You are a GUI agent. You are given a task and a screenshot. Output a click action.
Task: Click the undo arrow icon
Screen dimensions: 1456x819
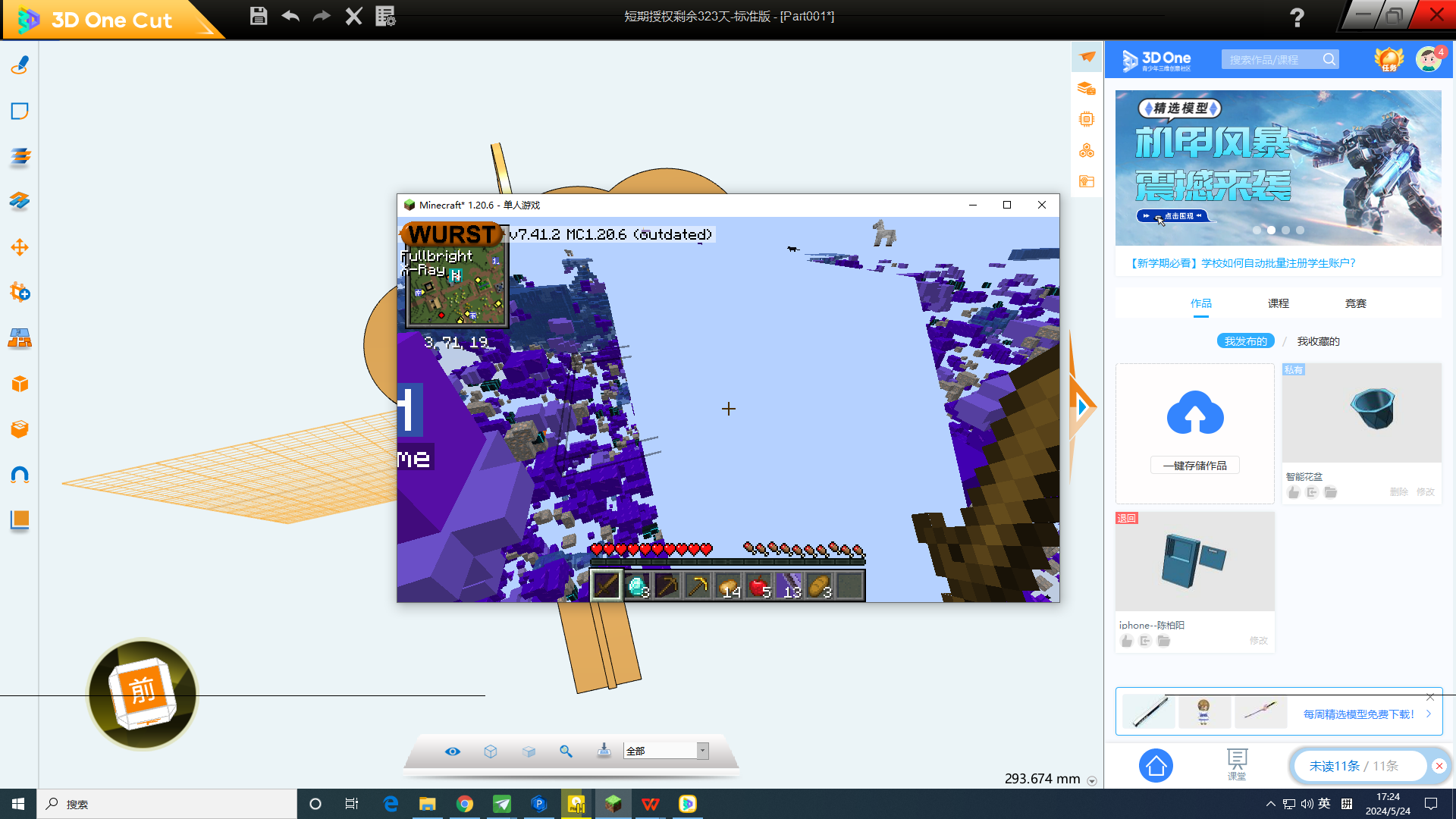290,16
